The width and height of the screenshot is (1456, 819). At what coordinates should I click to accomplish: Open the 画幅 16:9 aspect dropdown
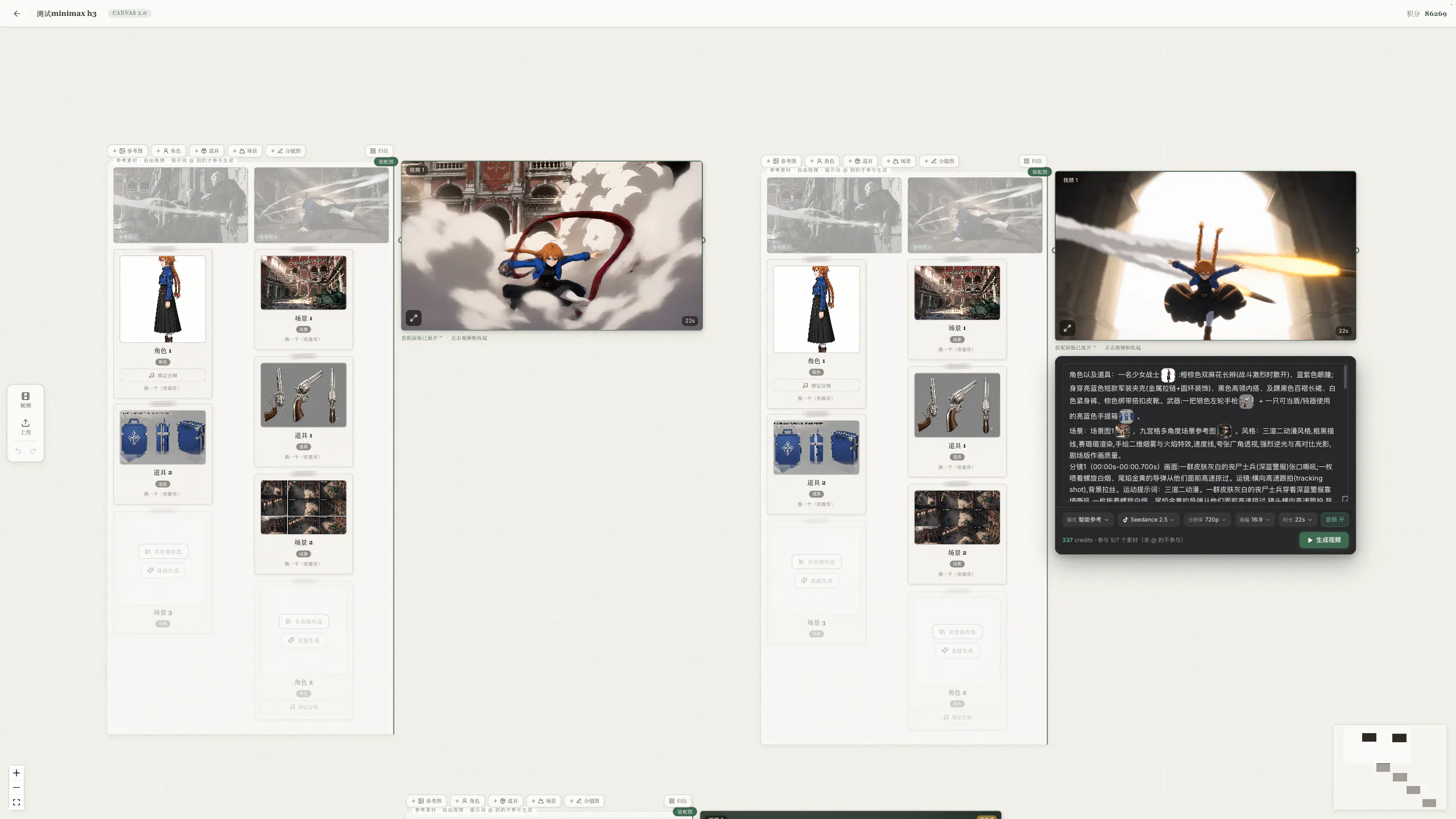click(1255, 519)
